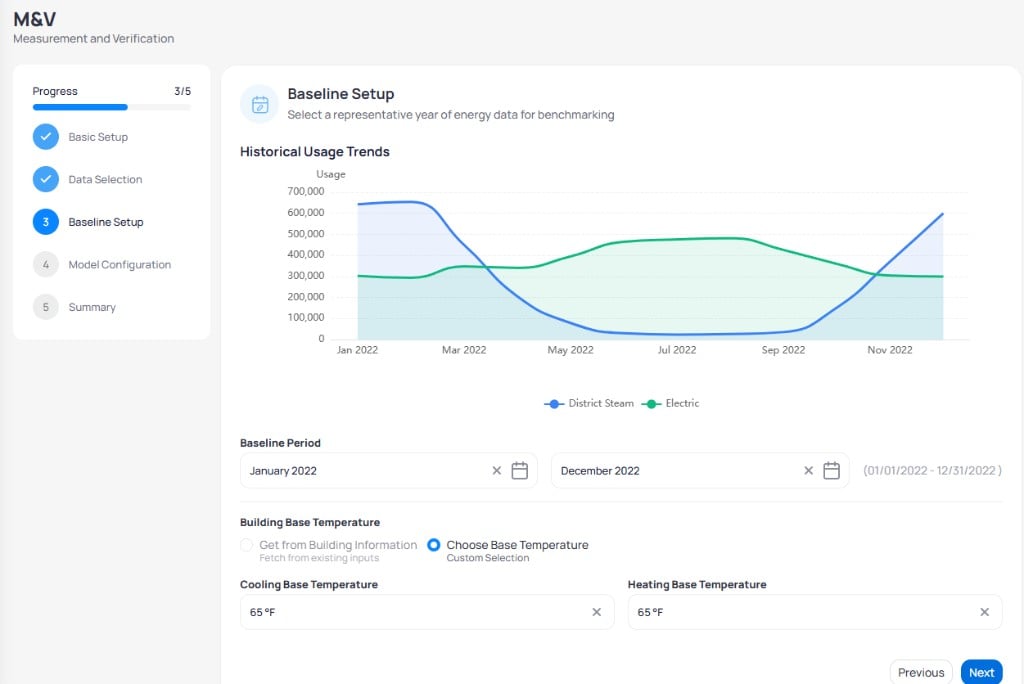The image size is (1024, 684).
Task: Open the start date calendar picker icon
Action: pos(519,470)
